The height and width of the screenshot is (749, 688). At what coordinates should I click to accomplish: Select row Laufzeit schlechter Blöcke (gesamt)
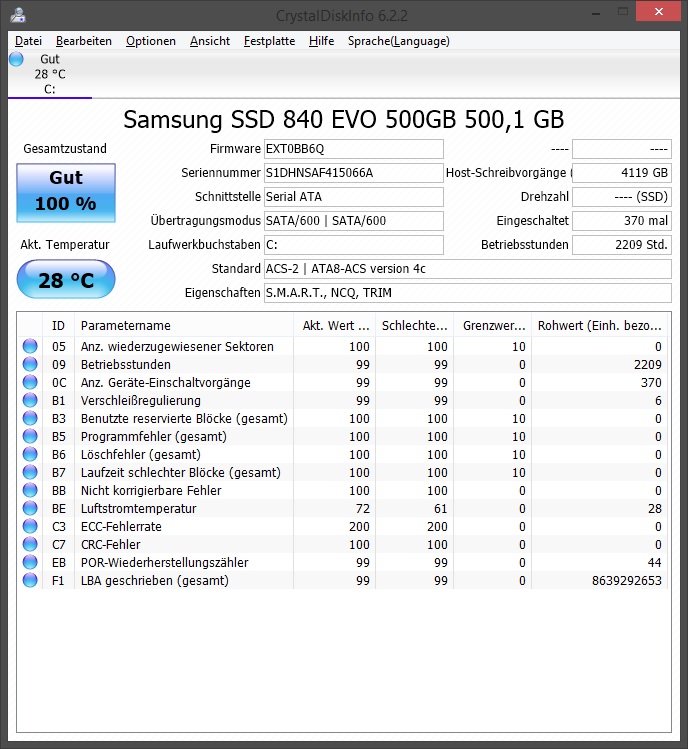click(343, 472)
